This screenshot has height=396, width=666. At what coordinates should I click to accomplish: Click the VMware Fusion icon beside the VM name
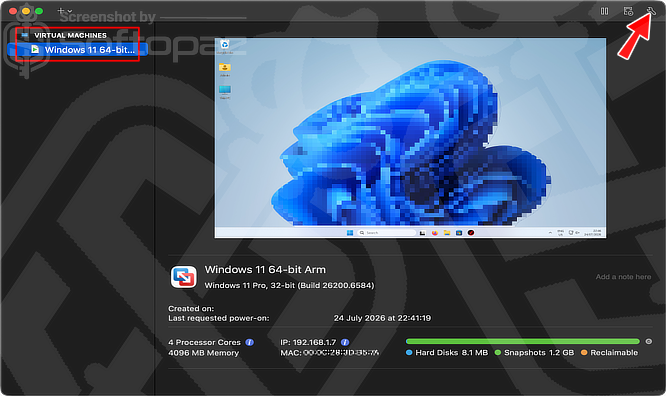click(183, 277)
